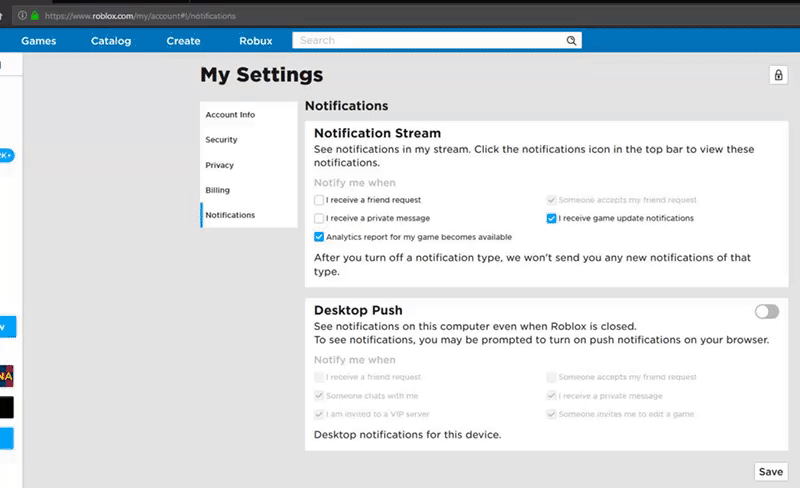Open the Create page from navbar
This screenshot has width=800, height=488.
(183, 41)
